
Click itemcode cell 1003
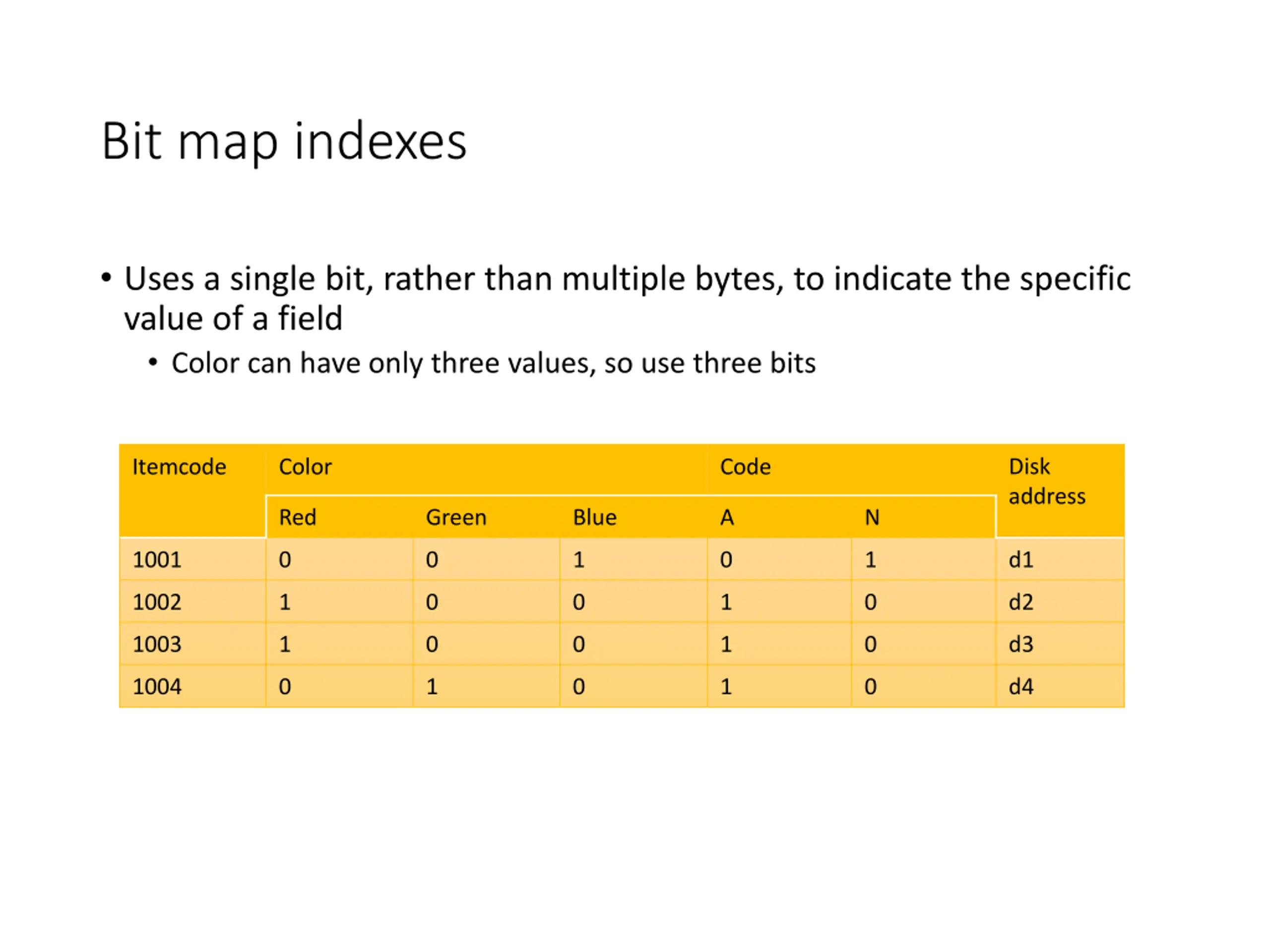point(192,644)
